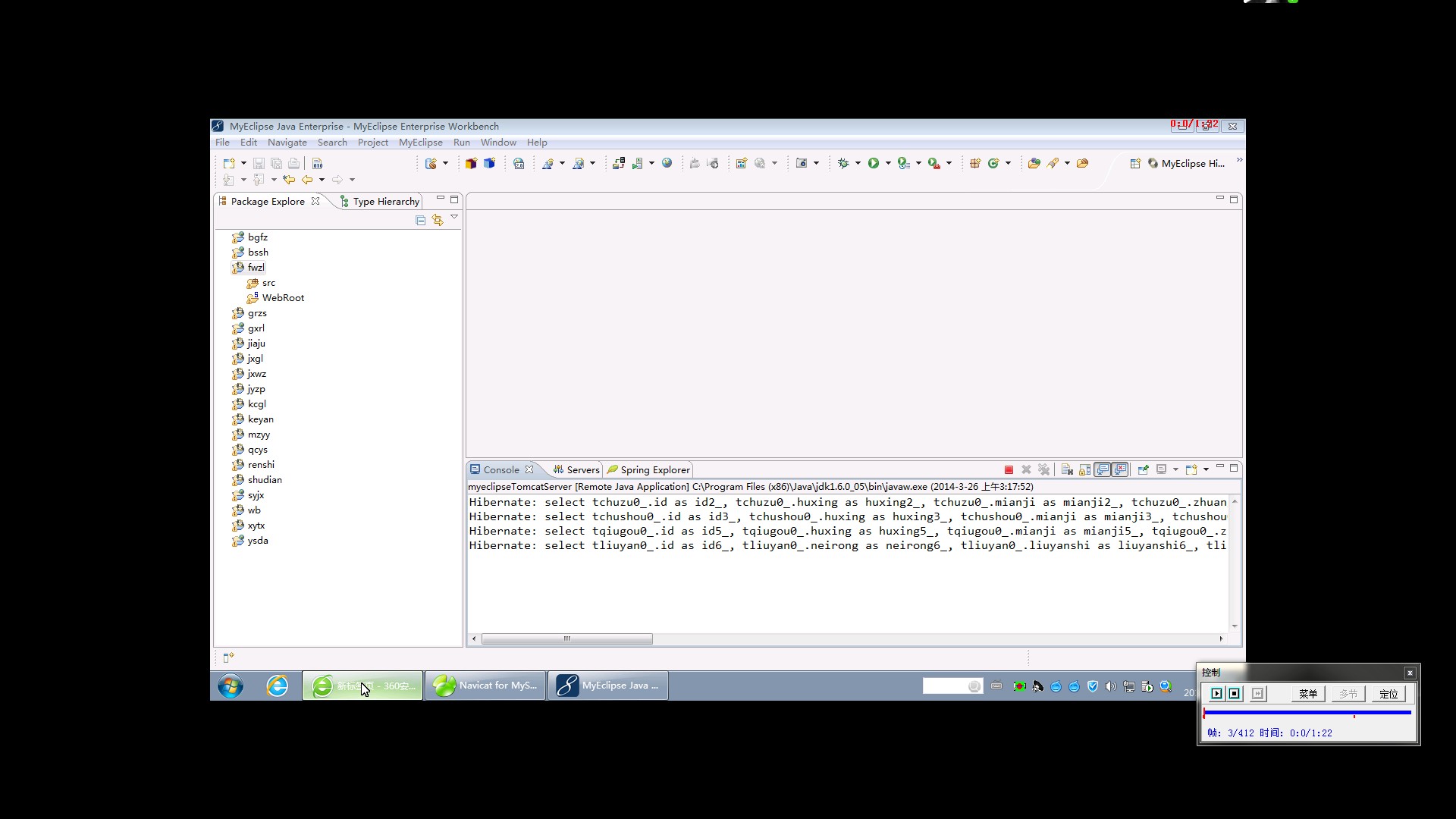This screenshot has width=1456, height=819.
Task: Click the MyEclipse Hi... perspective button
Action: click(x=1187, y=163)
